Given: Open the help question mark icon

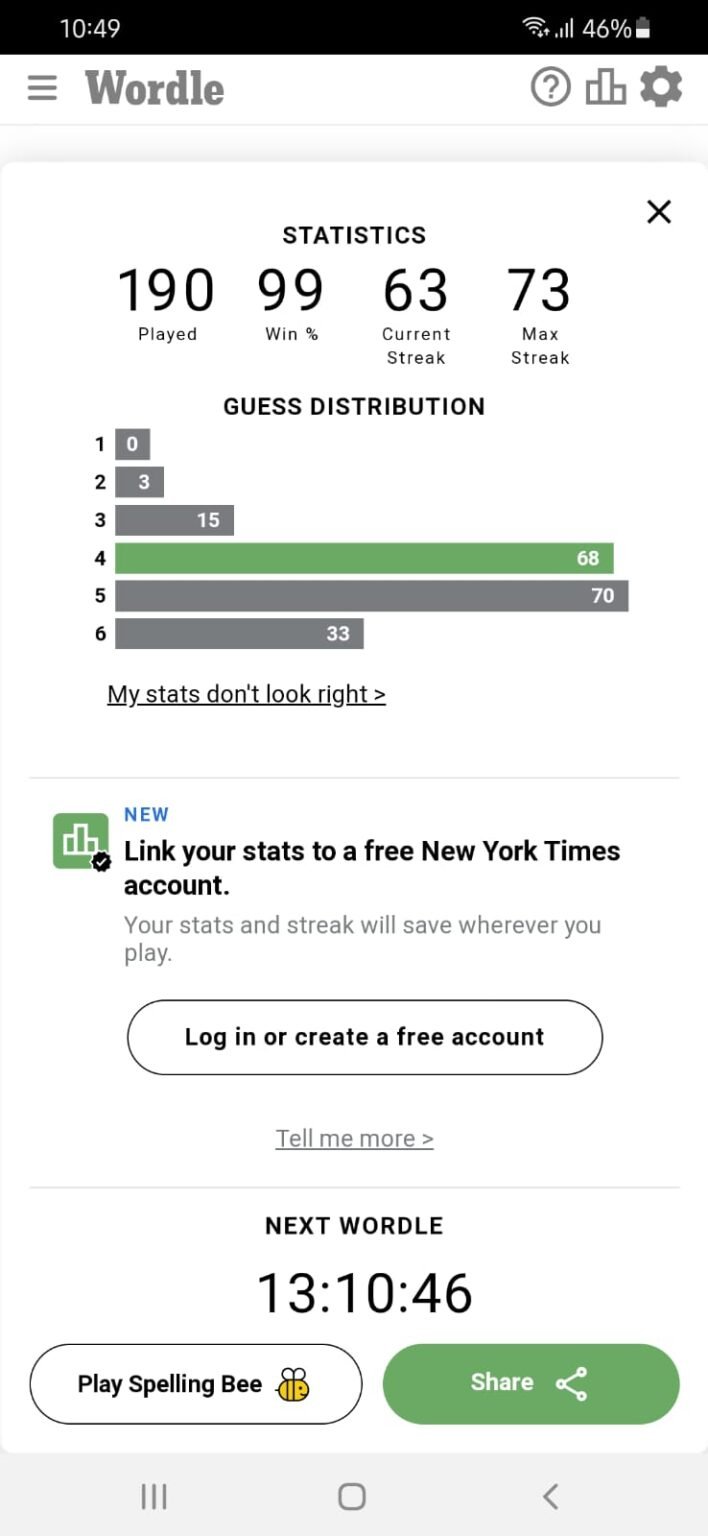Looking at the screenshot, I should click(x=550, y=88).
